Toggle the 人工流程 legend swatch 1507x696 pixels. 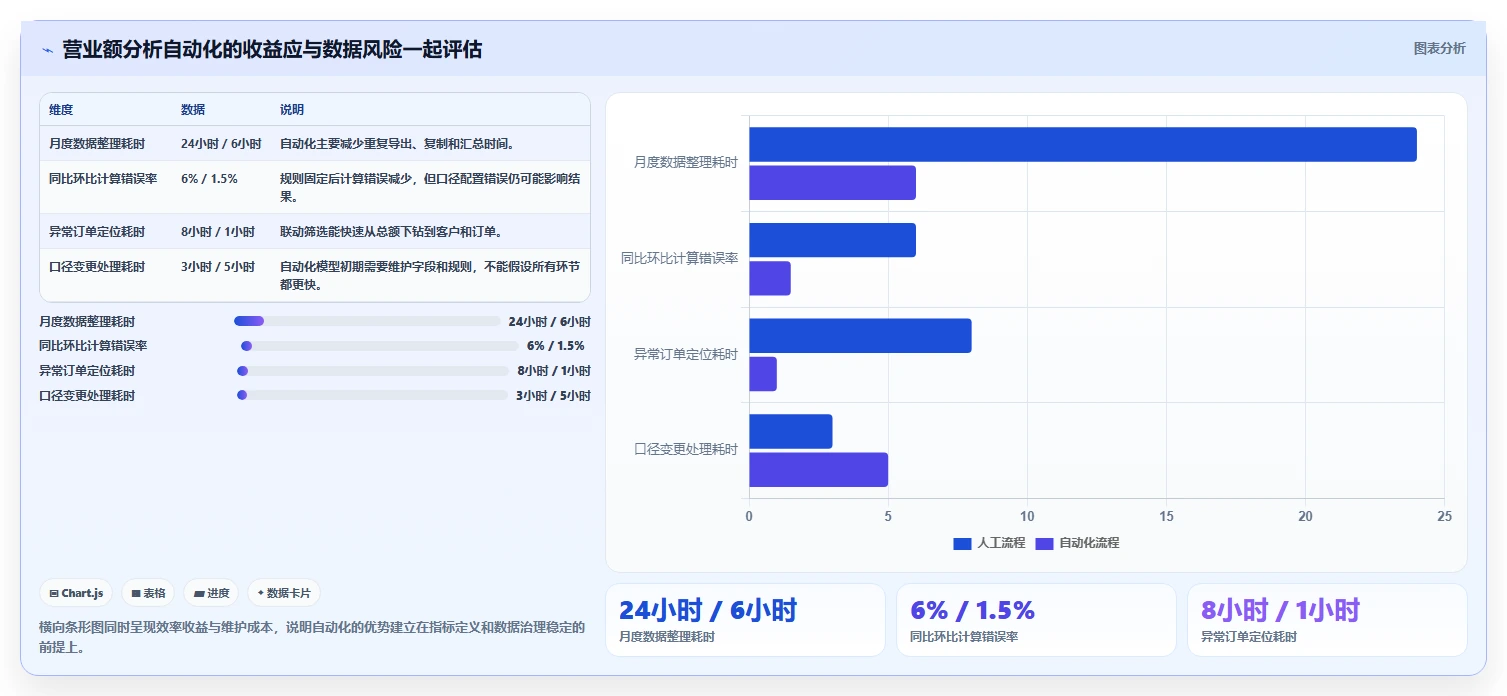[x=962, y=543]
